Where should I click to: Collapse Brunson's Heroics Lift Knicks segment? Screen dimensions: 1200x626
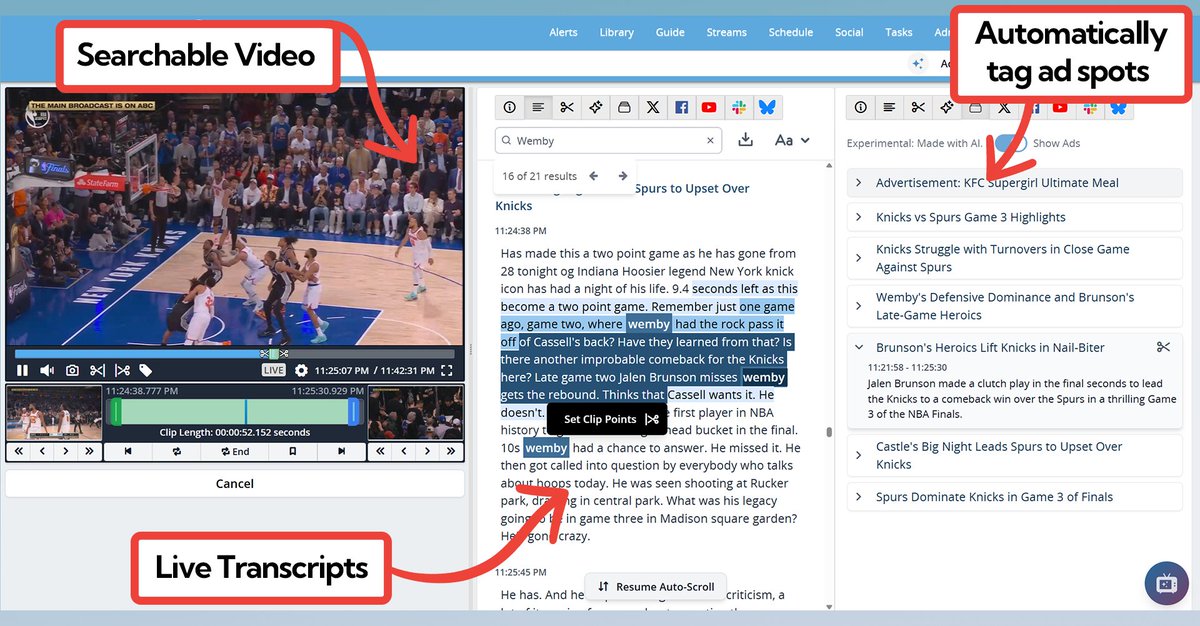click(859, 347)
